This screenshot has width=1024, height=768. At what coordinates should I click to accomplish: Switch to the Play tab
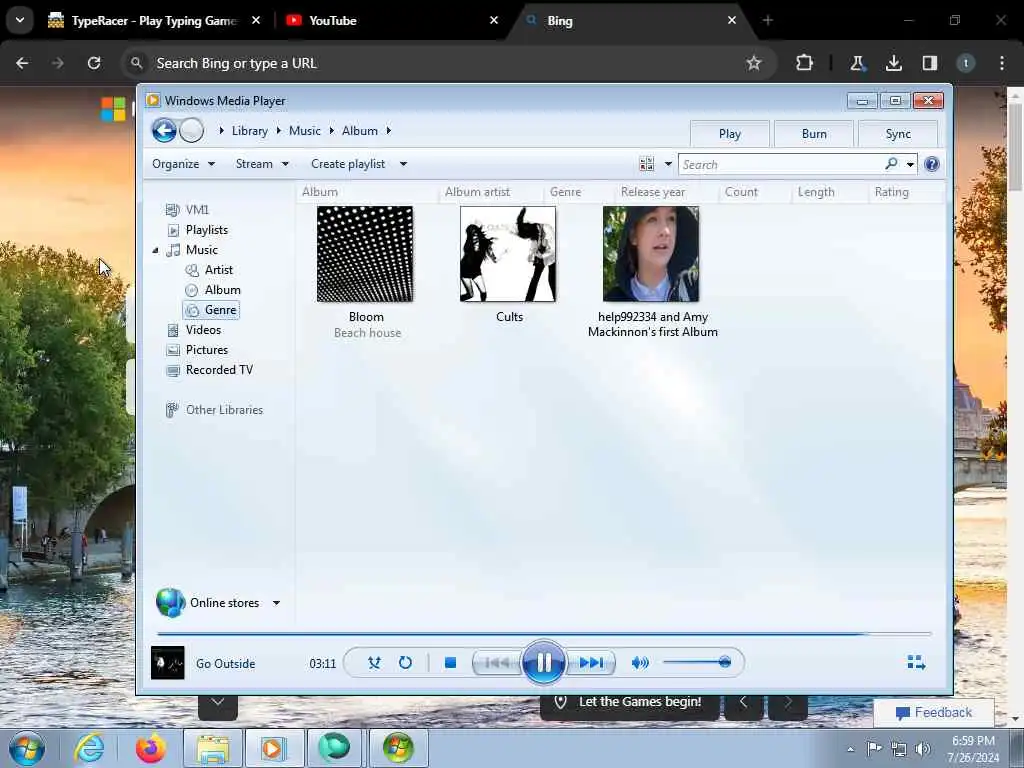coord(729,134)
